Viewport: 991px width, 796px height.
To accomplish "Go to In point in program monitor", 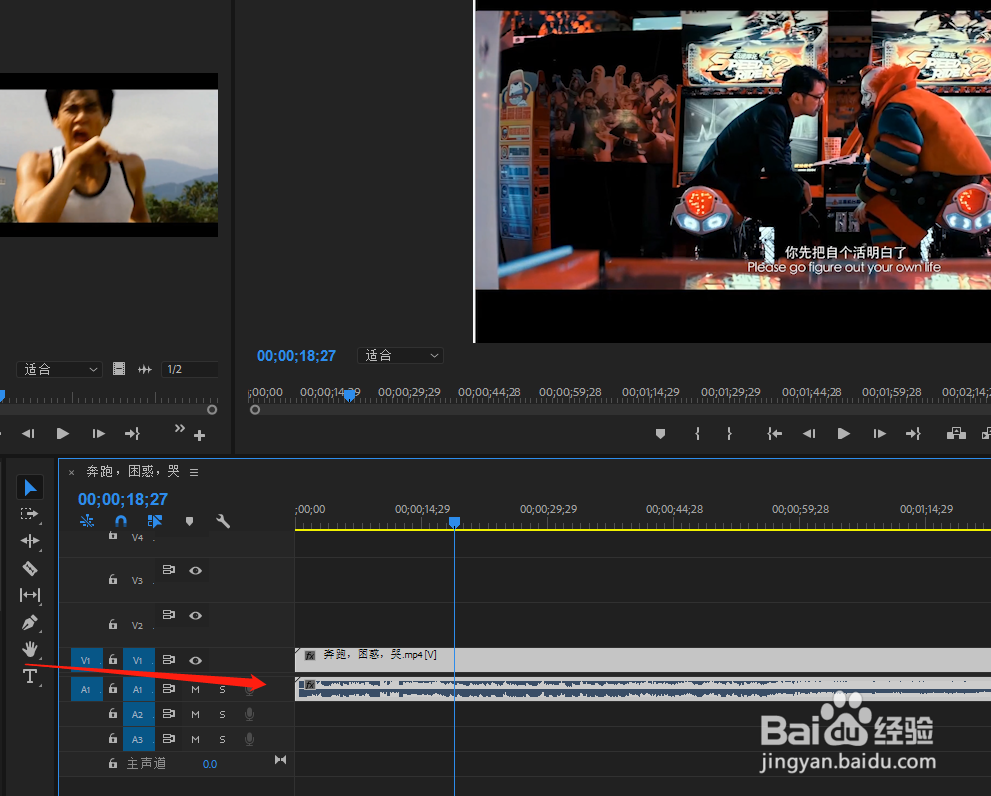I will (x=774, y=434).
